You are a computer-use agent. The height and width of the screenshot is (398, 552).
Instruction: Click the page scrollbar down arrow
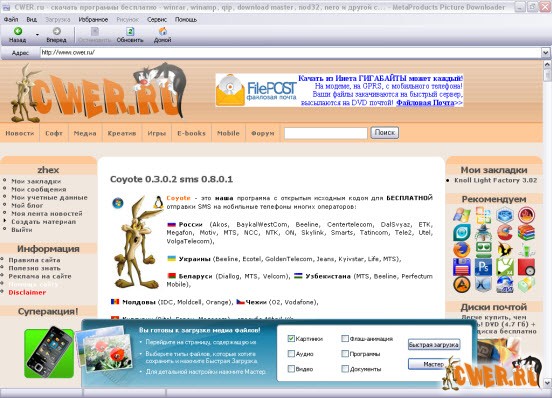547,383
